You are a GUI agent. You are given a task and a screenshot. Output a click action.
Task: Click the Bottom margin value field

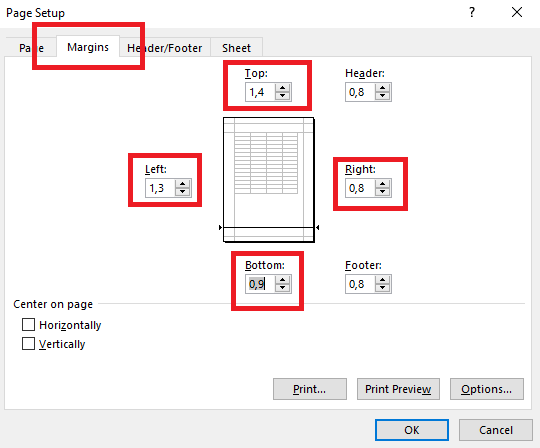tap(260, 284)
